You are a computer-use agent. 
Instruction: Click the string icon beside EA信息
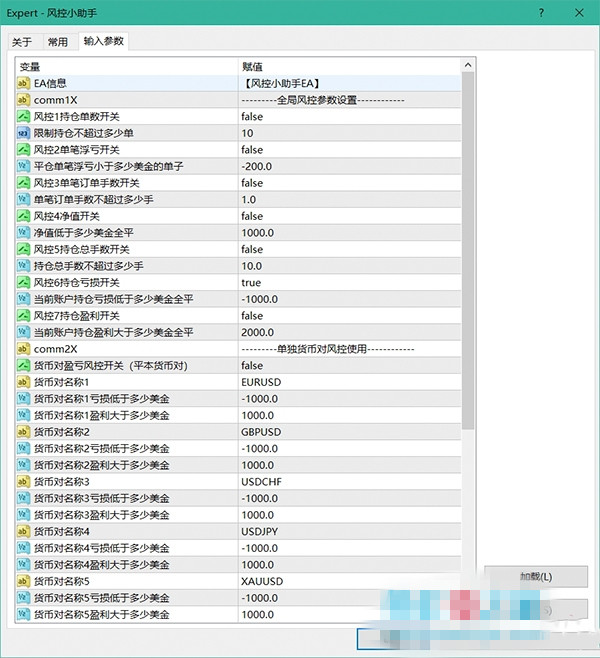point(24,84)
